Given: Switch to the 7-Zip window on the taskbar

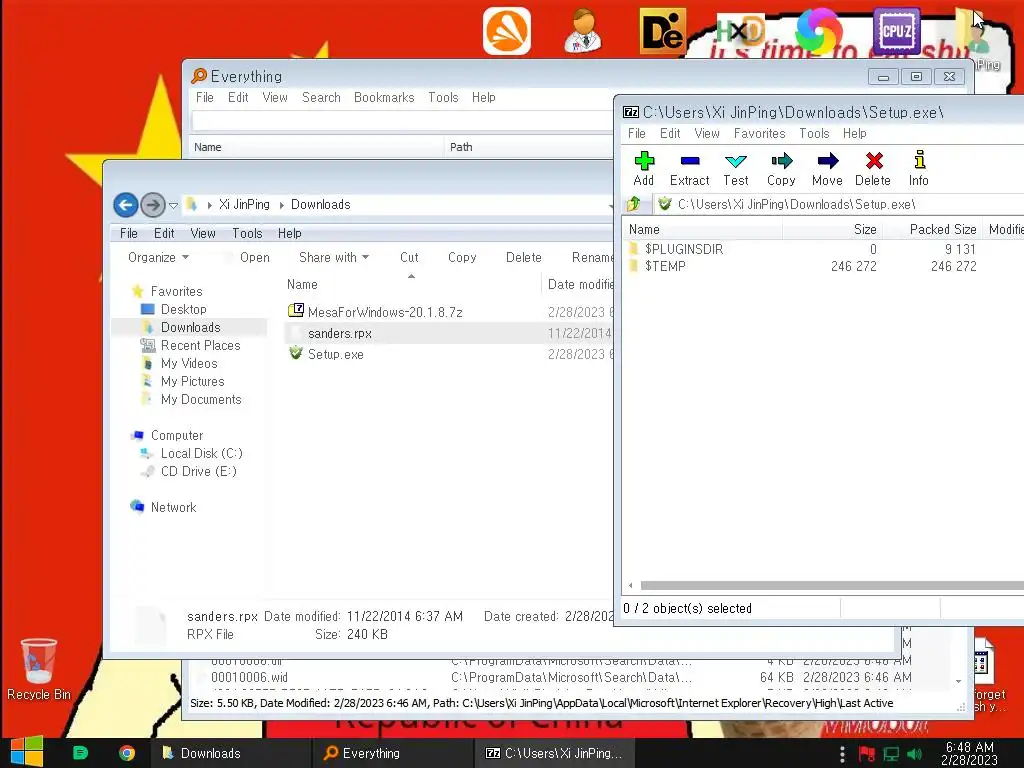Looking at the screenshot, I should click(552, 753).
